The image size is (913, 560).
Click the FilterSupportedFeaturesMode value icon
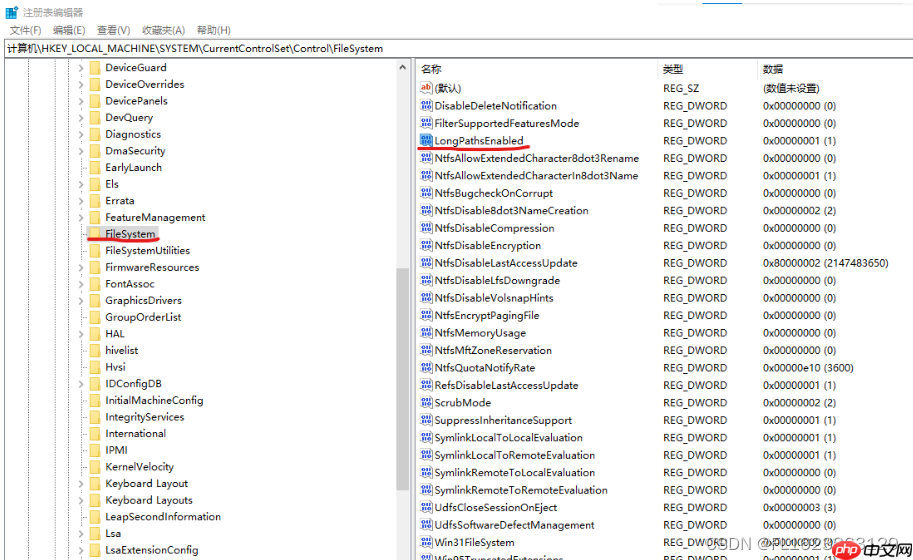coord(426,123)
